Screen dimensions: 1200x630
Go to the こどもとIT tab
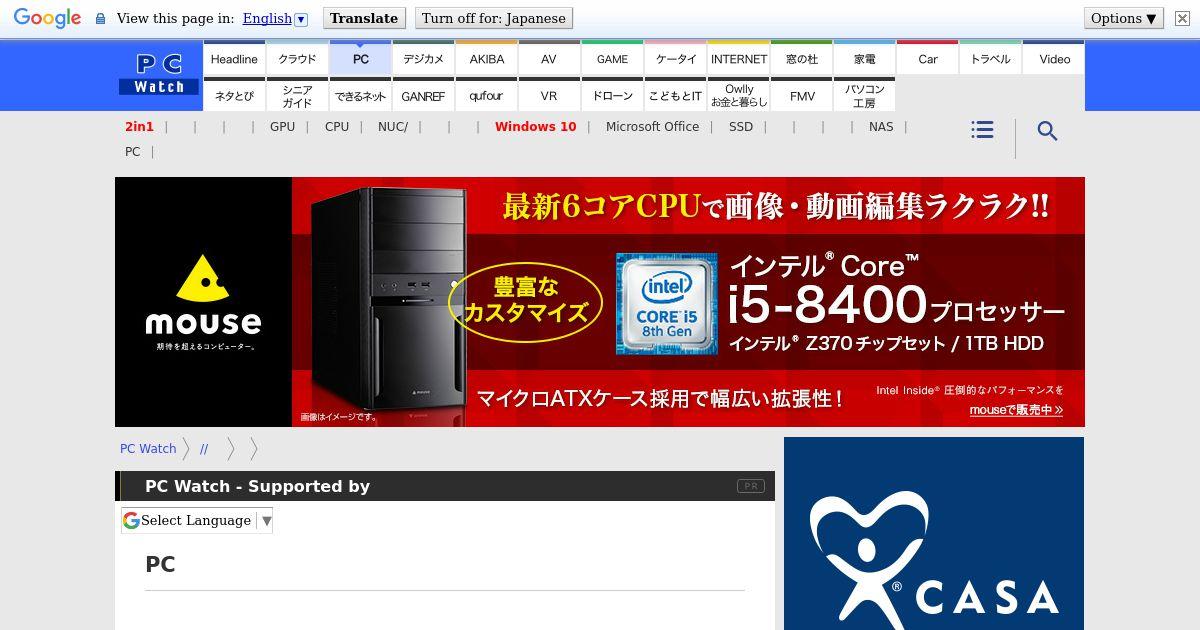tap(676, 95)
